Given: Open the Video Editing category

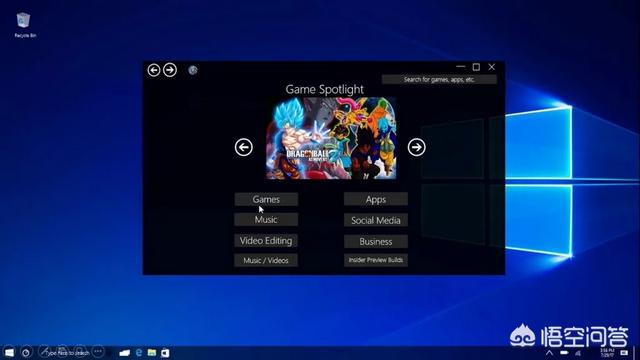Looking at the screenshot, I should (266, 240).
